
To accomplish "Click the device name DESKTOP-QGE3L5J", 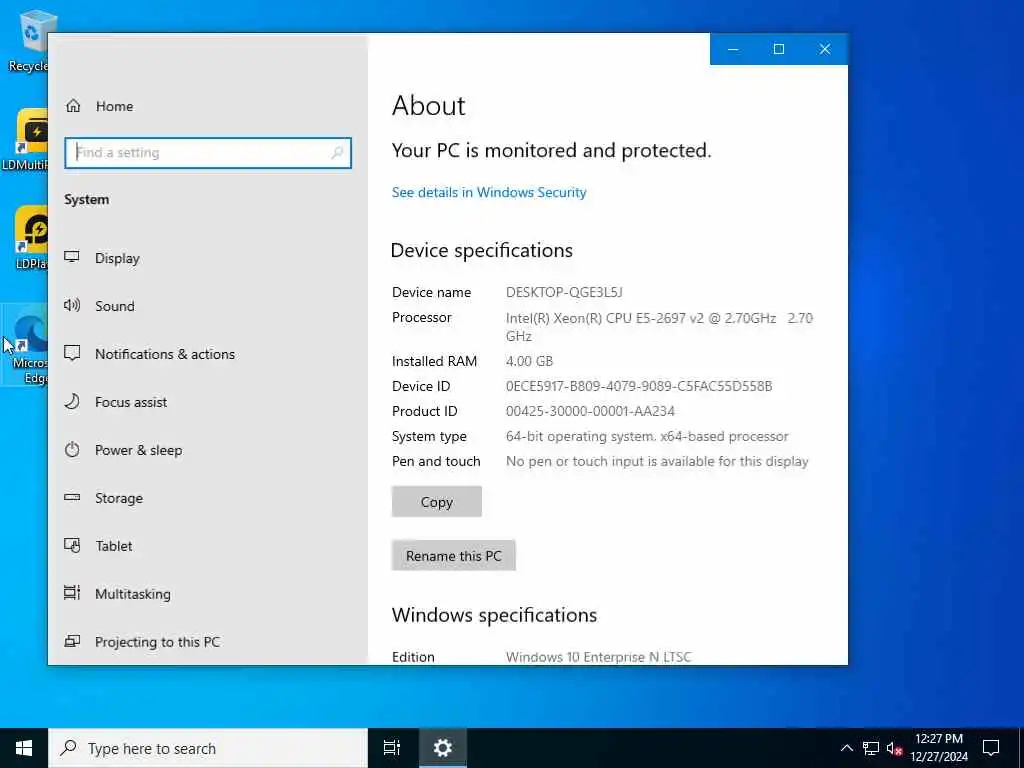I will tap(564, 292).
